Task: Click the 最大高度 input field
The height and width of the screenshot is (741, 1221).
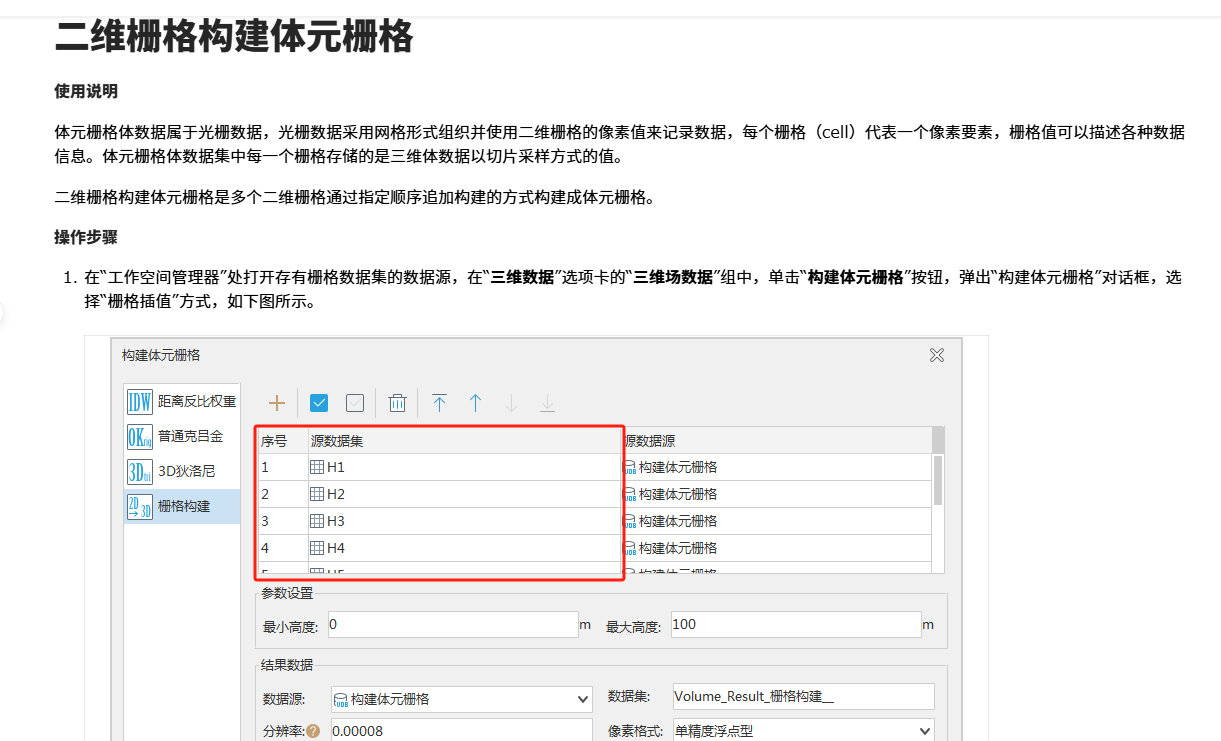Action: click(x=795, y=625)
